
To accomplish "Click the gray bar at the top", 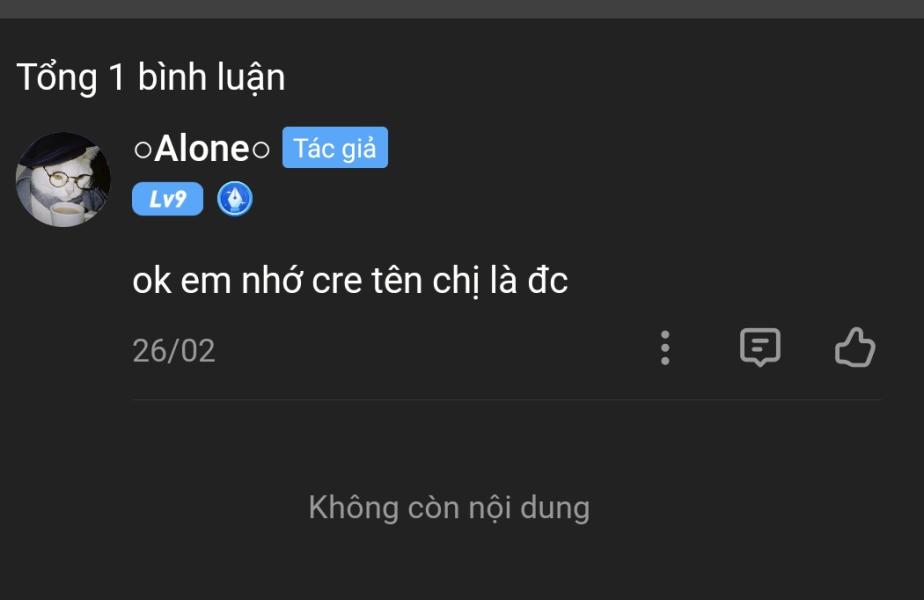I will coord(462,9).
